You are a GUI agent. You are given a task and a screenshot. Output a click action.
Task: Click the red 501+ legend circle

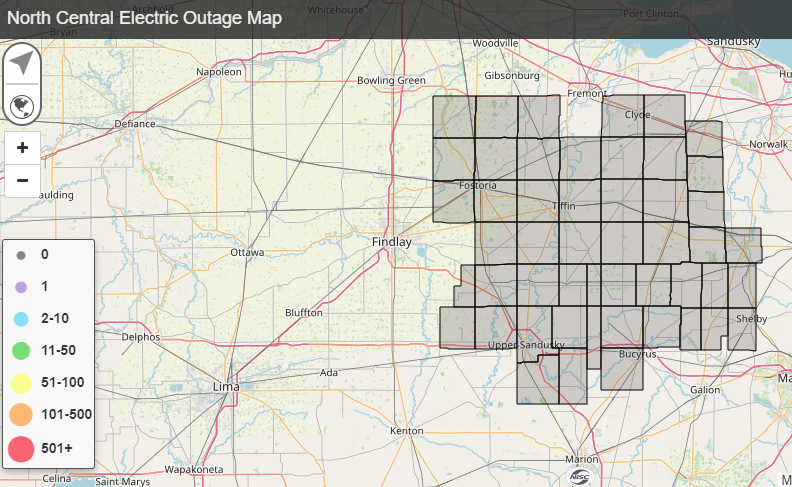click(x=21, y=449)
